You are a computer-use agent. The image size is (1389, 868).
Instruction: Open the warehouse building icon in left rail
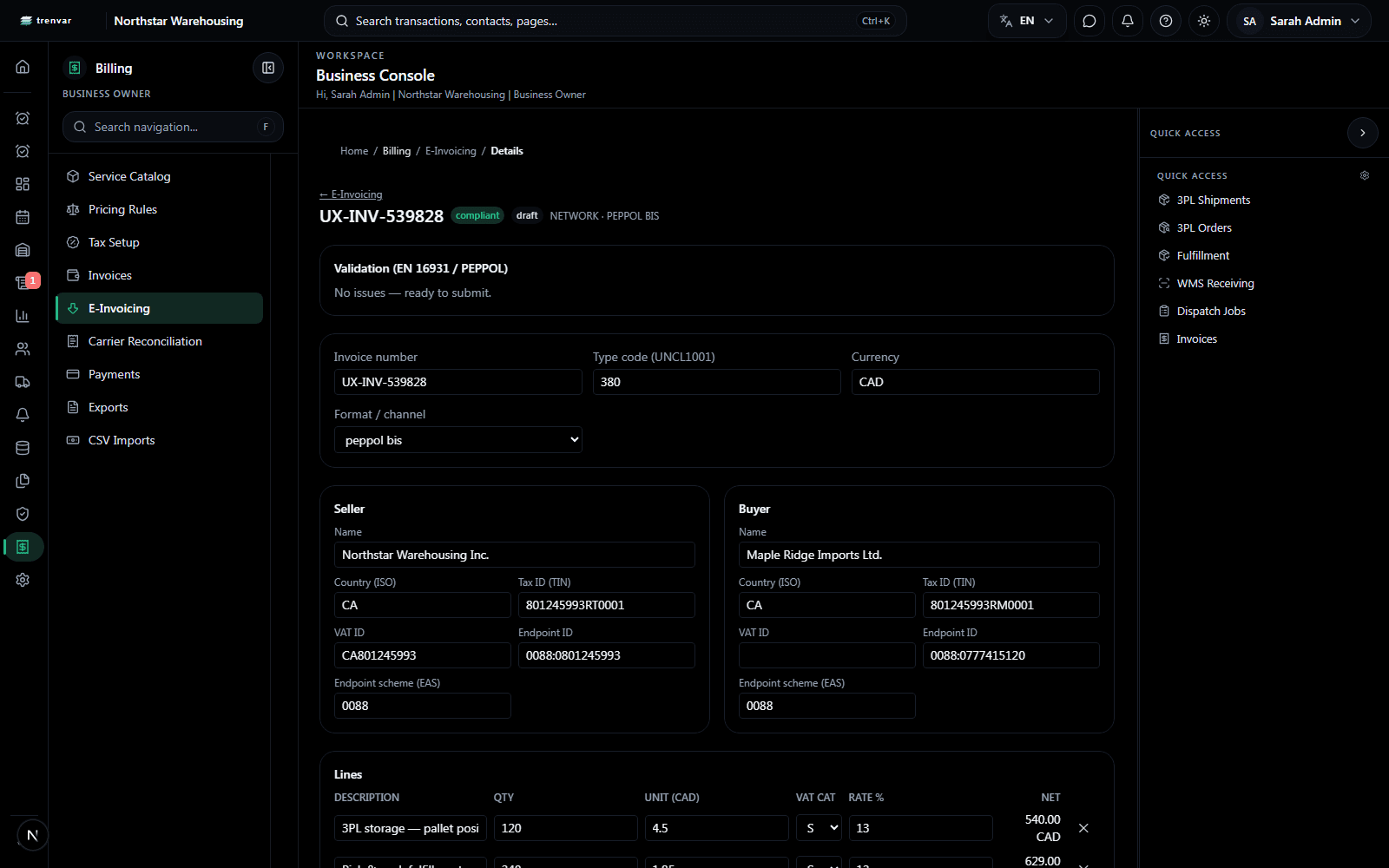coord(23,250)
